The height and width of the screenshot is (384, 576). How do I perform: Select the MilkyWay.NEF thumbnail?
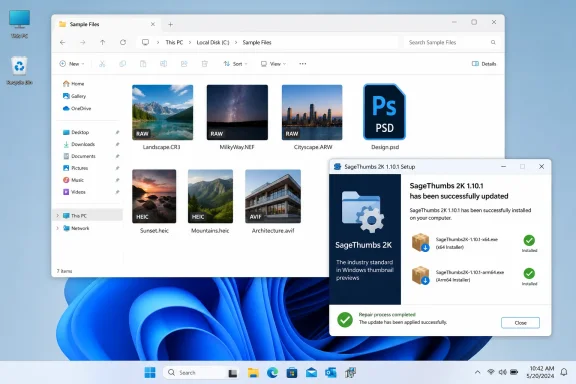coord(237,112)
